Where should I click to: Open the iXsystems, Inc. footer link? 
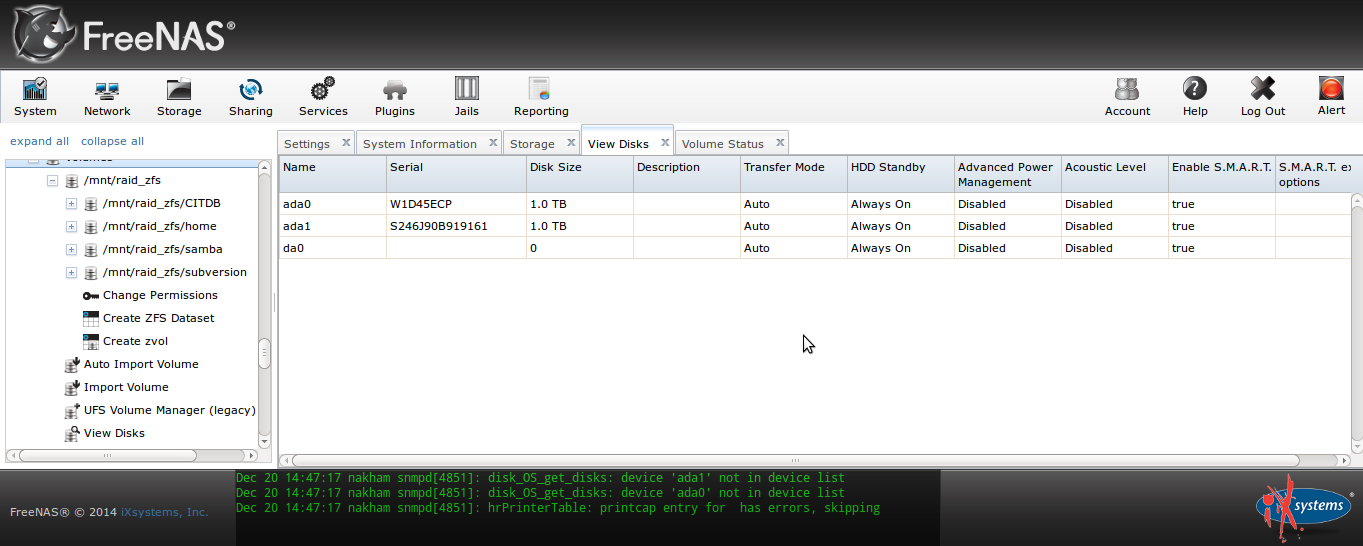165,512
